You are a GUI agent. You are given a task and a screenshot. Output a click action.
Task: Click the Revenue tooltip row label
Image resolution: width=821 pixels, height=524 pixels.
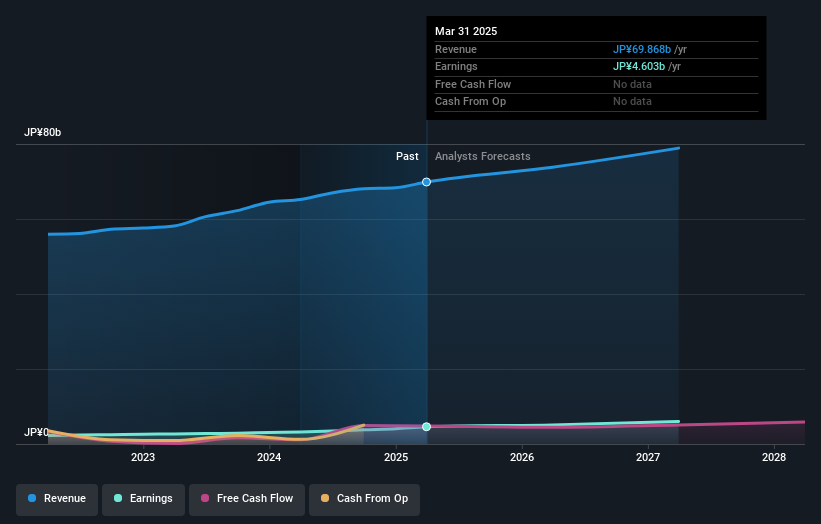456,49
